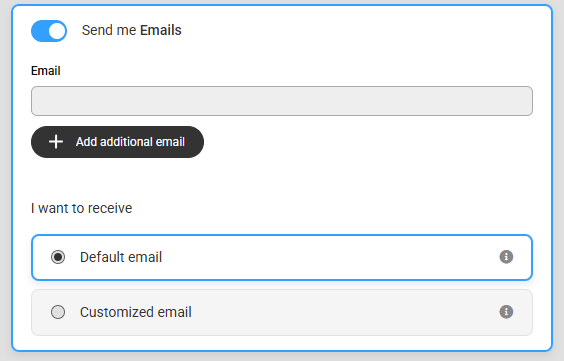
Task: Show info for Default email option
Action: tap(506, 257)
